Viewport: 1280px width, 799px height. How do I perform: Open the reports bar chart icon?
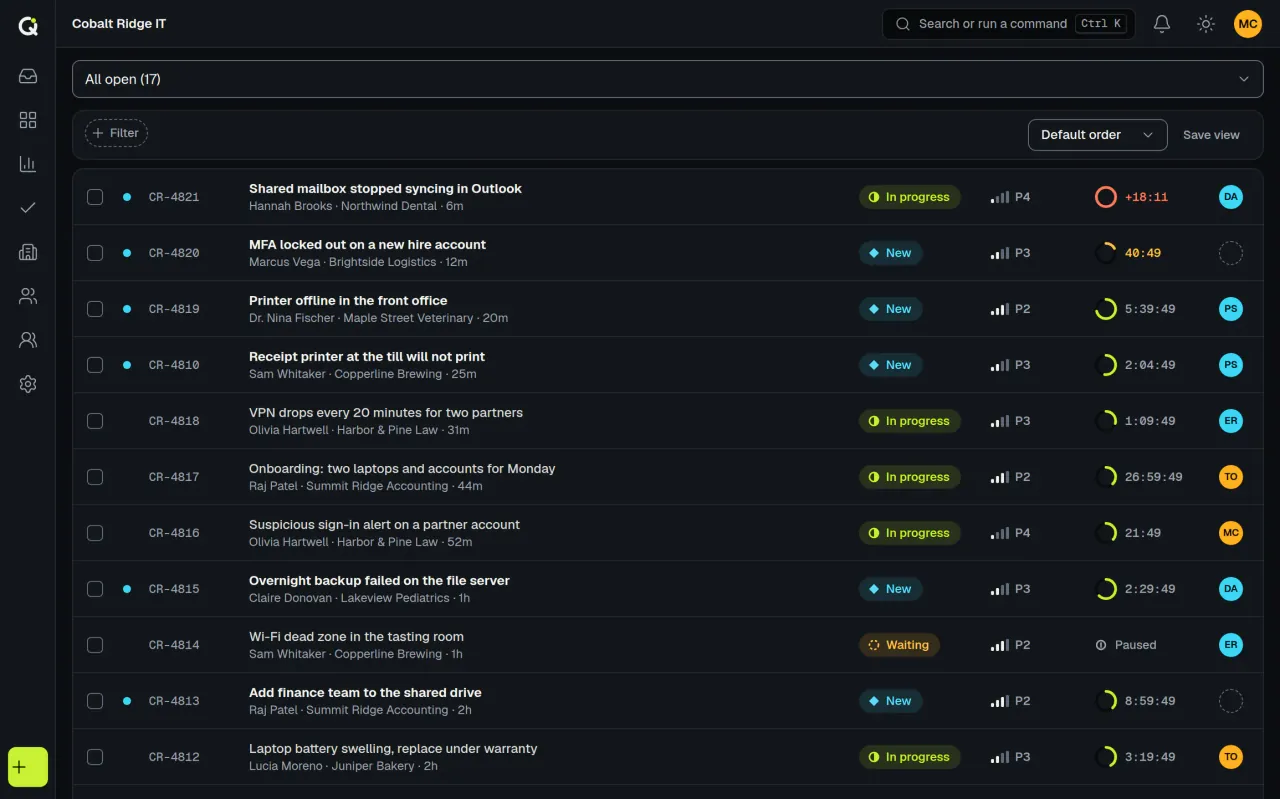coord(28,164)
